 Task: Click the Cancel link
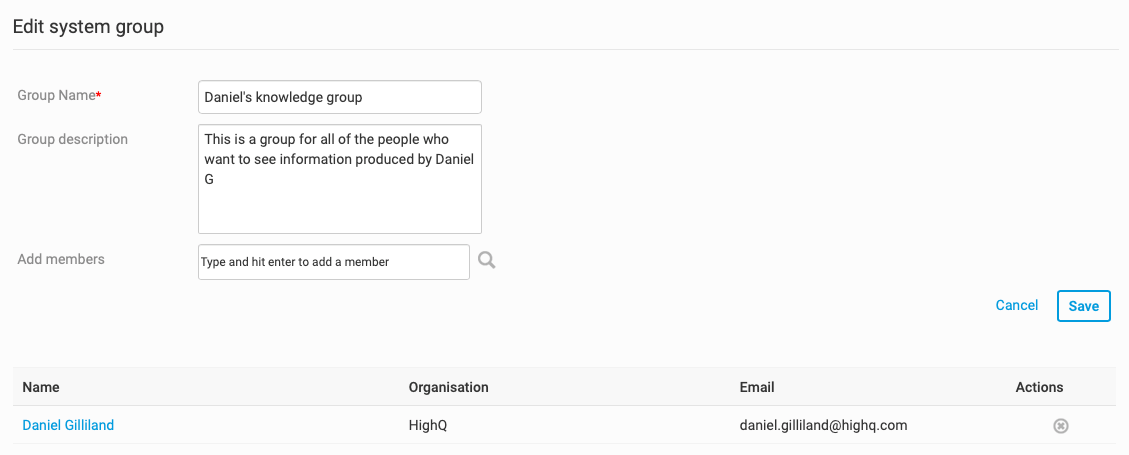pyautogui.click(x=1016, y=305)
